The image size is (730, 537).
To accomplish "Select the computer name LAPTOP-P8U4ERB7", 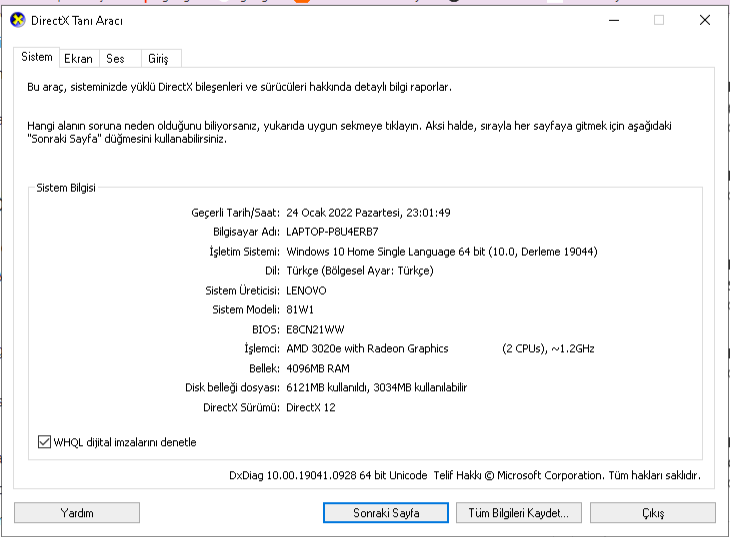I will (x=332, y=232).
